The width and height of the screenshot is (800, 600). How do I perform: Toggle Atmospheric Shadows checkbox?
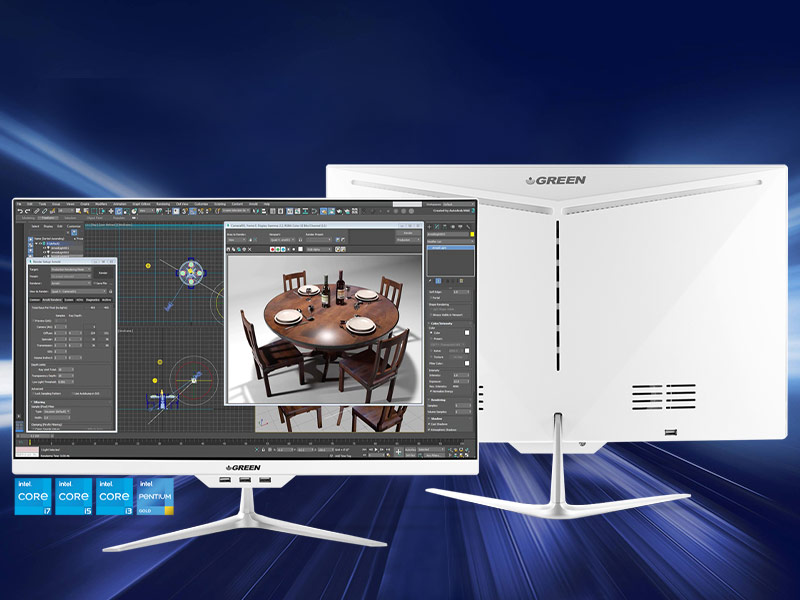[x=429, y=430]
